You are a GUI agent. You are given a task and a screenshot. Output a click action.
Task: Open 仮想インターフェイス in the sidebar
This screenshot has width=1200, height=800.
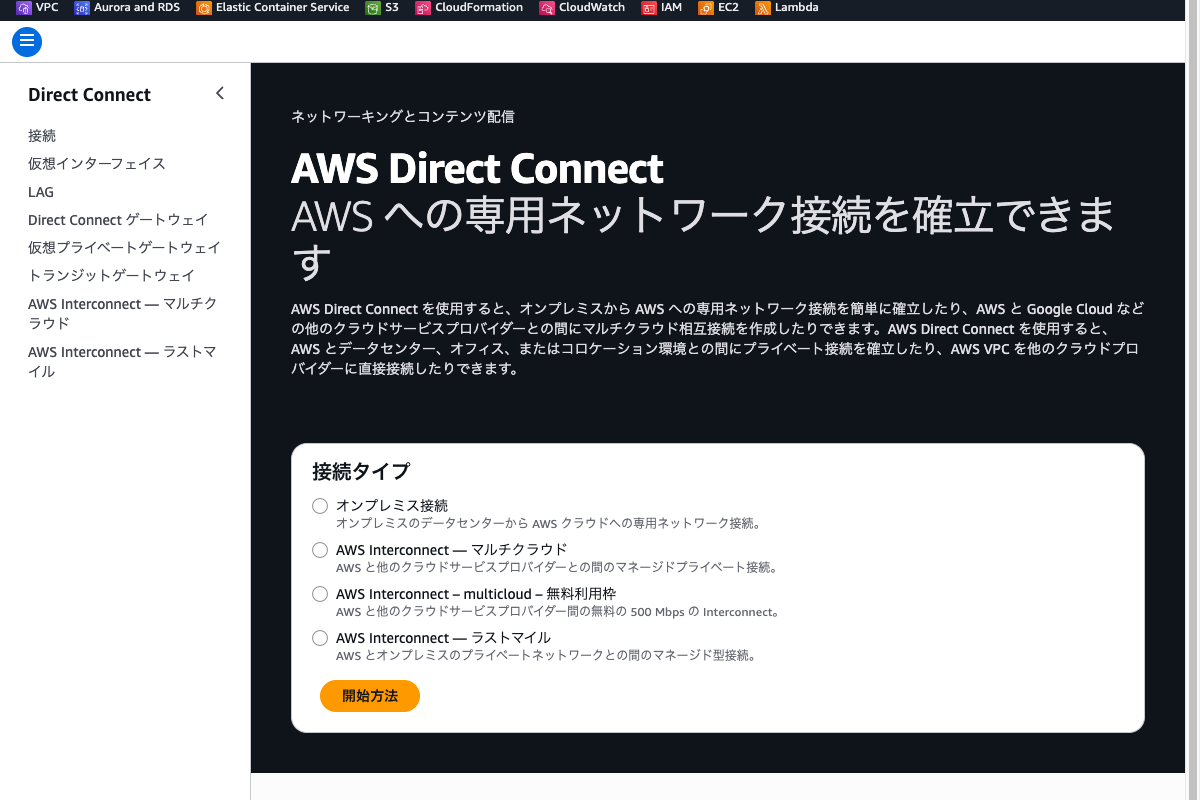(x=97, y=164)
